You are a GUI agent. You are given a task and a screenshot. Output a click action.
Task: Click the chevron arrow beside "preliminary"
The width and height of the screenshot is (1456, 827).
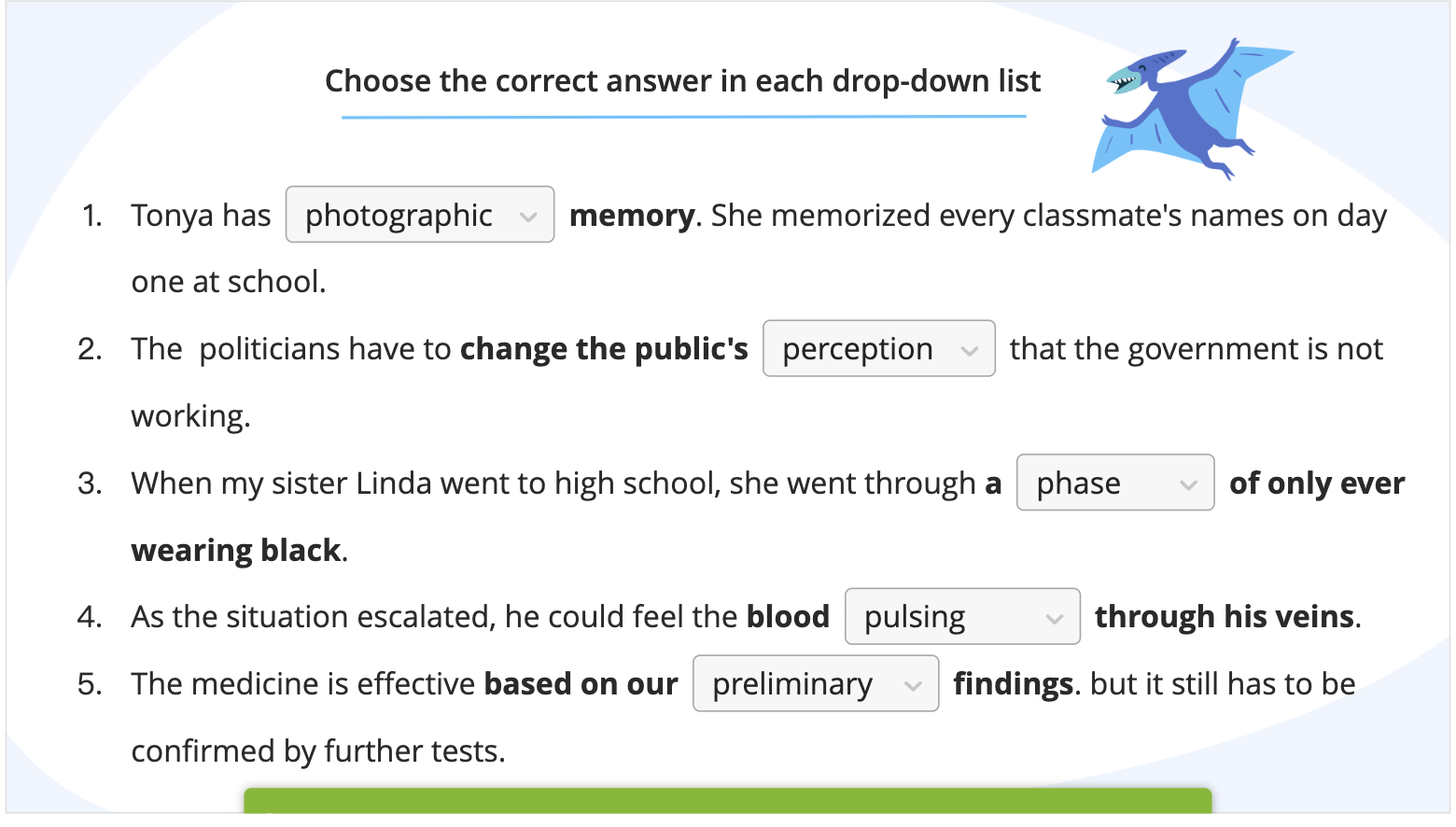913,686
